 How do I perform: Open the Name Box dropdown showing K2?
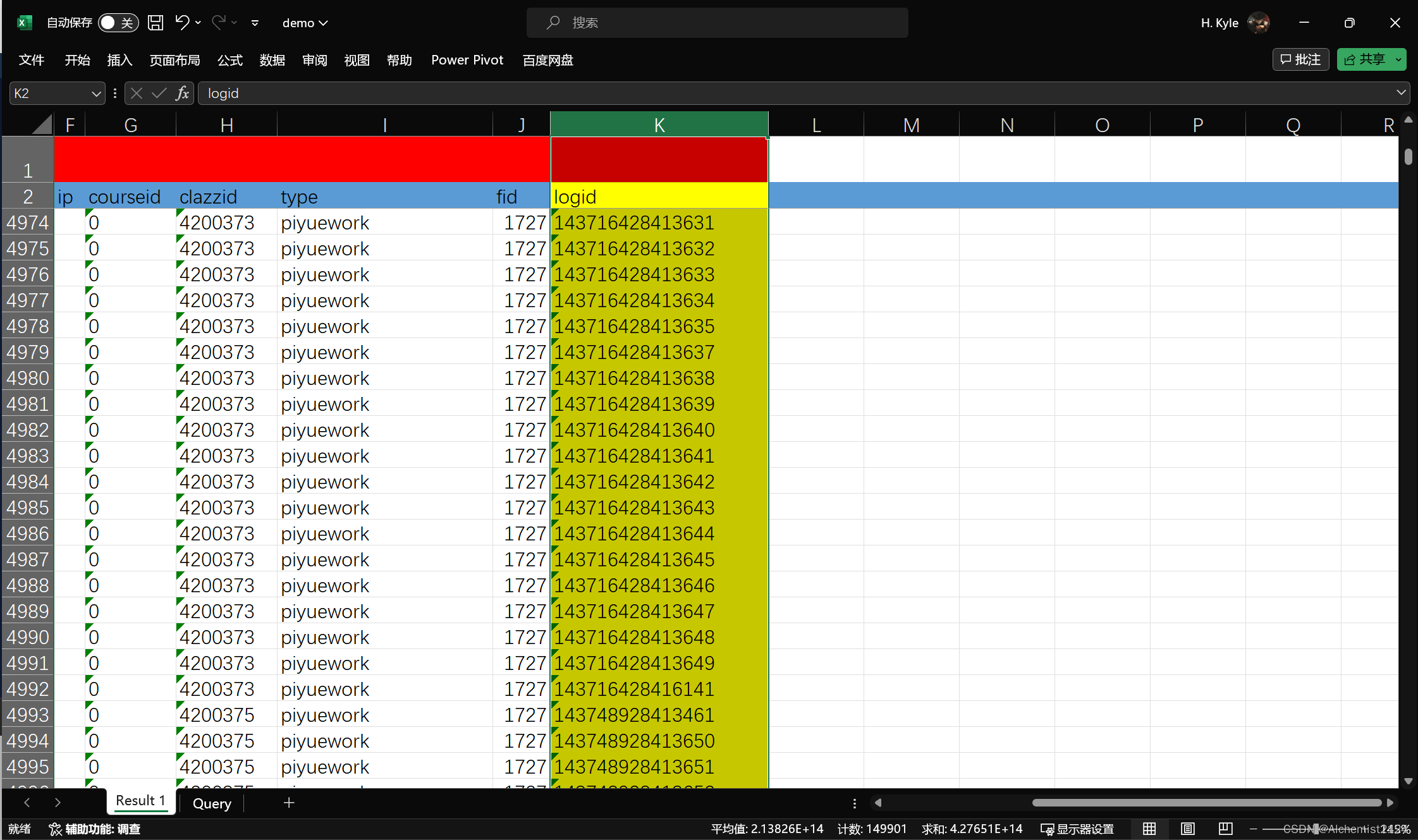click(96, 93)
